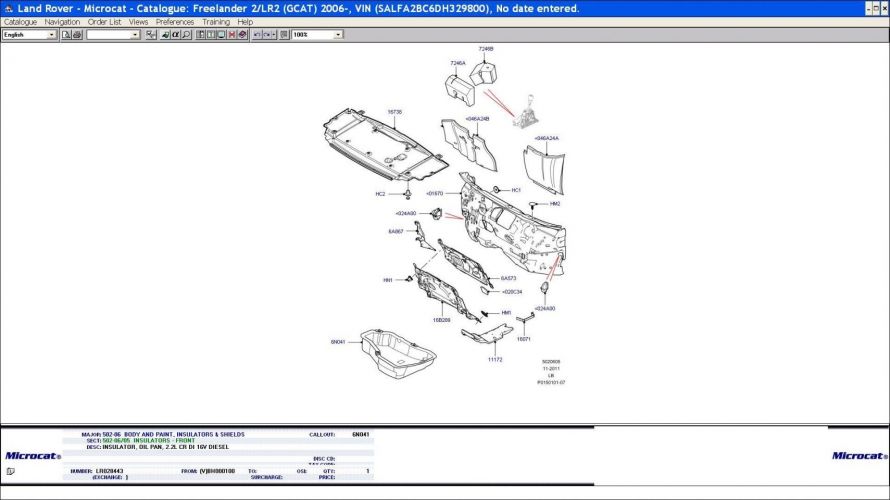Viewport: 890px width, 500px height.
Task: Select callout <01670 in the diagram
Action: (x=434, y=194)
